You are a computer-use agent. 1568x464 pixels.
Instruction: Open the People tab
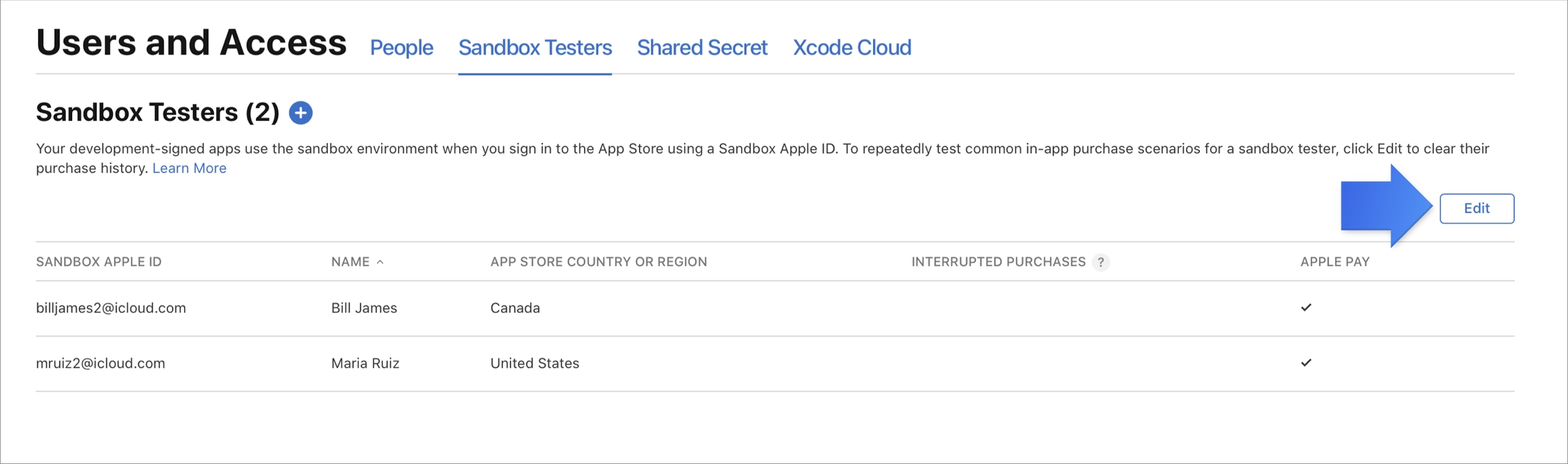tap(401, 48)
